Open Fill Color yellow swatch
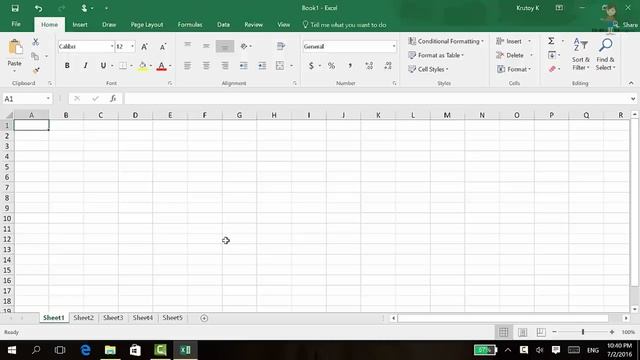 (142, 66)
